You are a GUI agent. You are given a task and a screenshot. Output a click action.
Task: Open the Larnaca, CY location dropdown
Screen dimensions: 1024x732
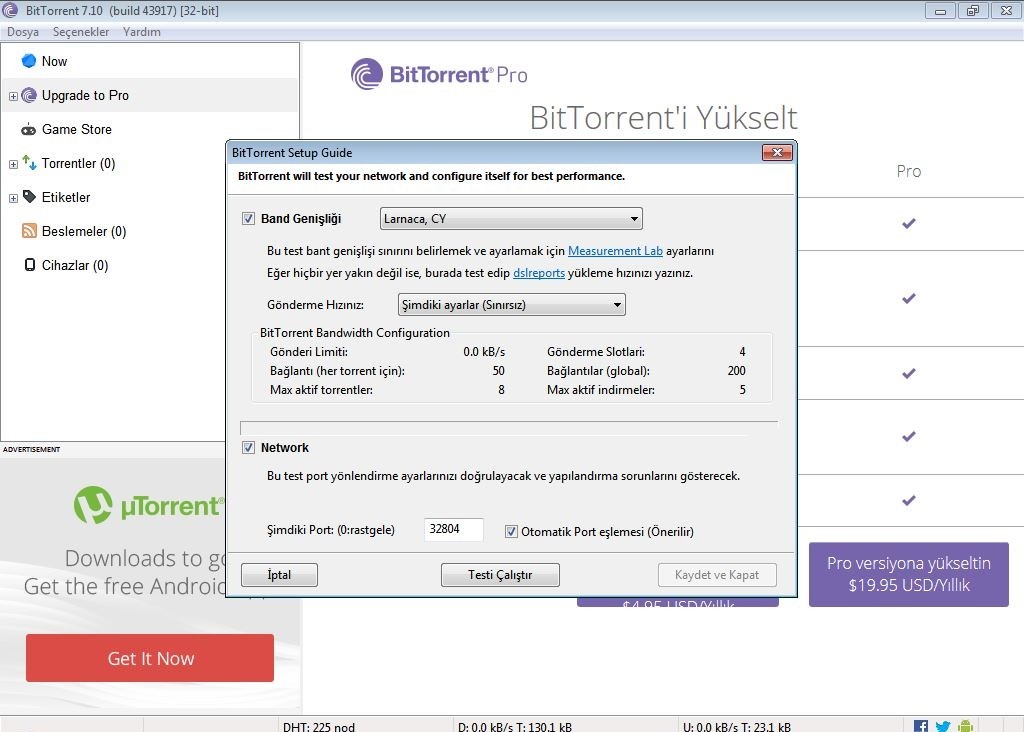coord(511,219)
